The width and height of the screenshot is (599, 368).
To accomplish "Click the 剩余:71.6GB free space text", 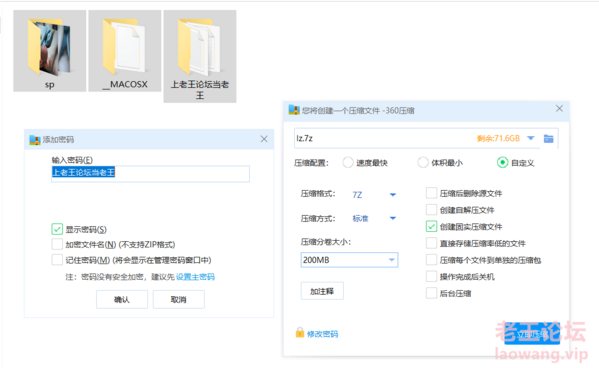I will [498, 138].
